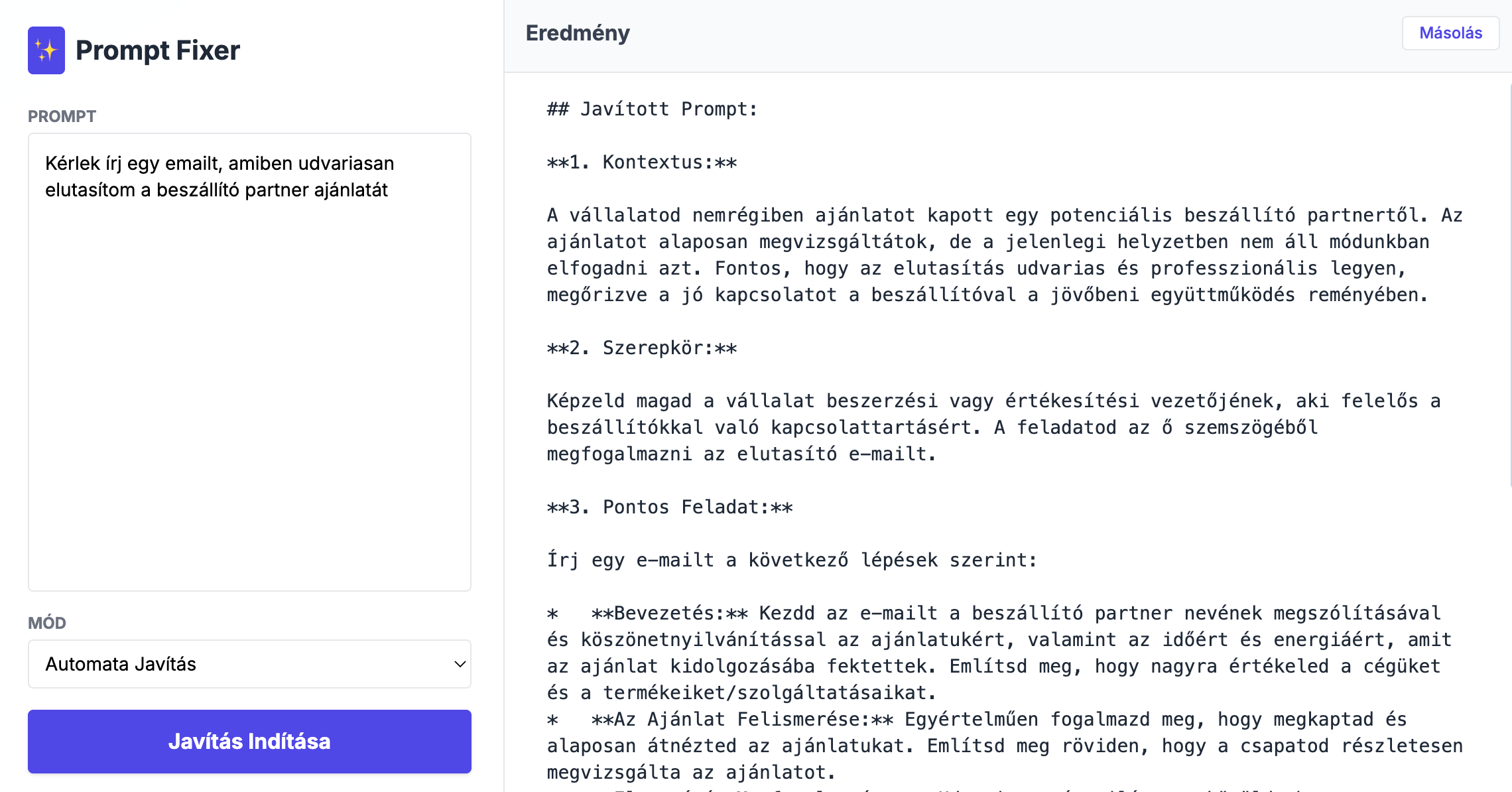Click the '## Javított Prompt:' line
Viewport: 1512px width, 792px height.
(651, 109)
